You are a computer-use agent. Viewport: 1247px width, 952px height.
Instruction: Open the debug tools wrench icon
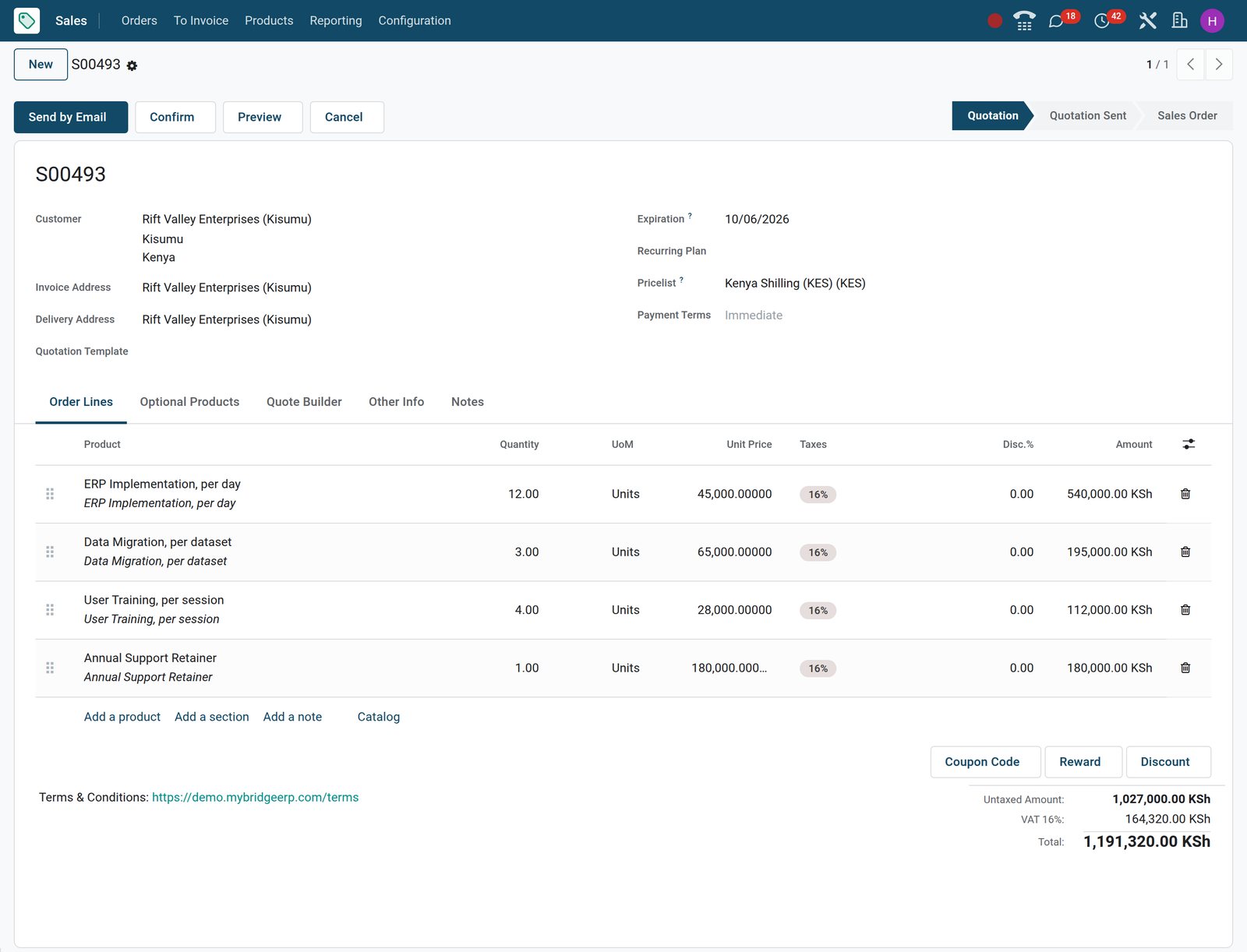[1147, 21]
